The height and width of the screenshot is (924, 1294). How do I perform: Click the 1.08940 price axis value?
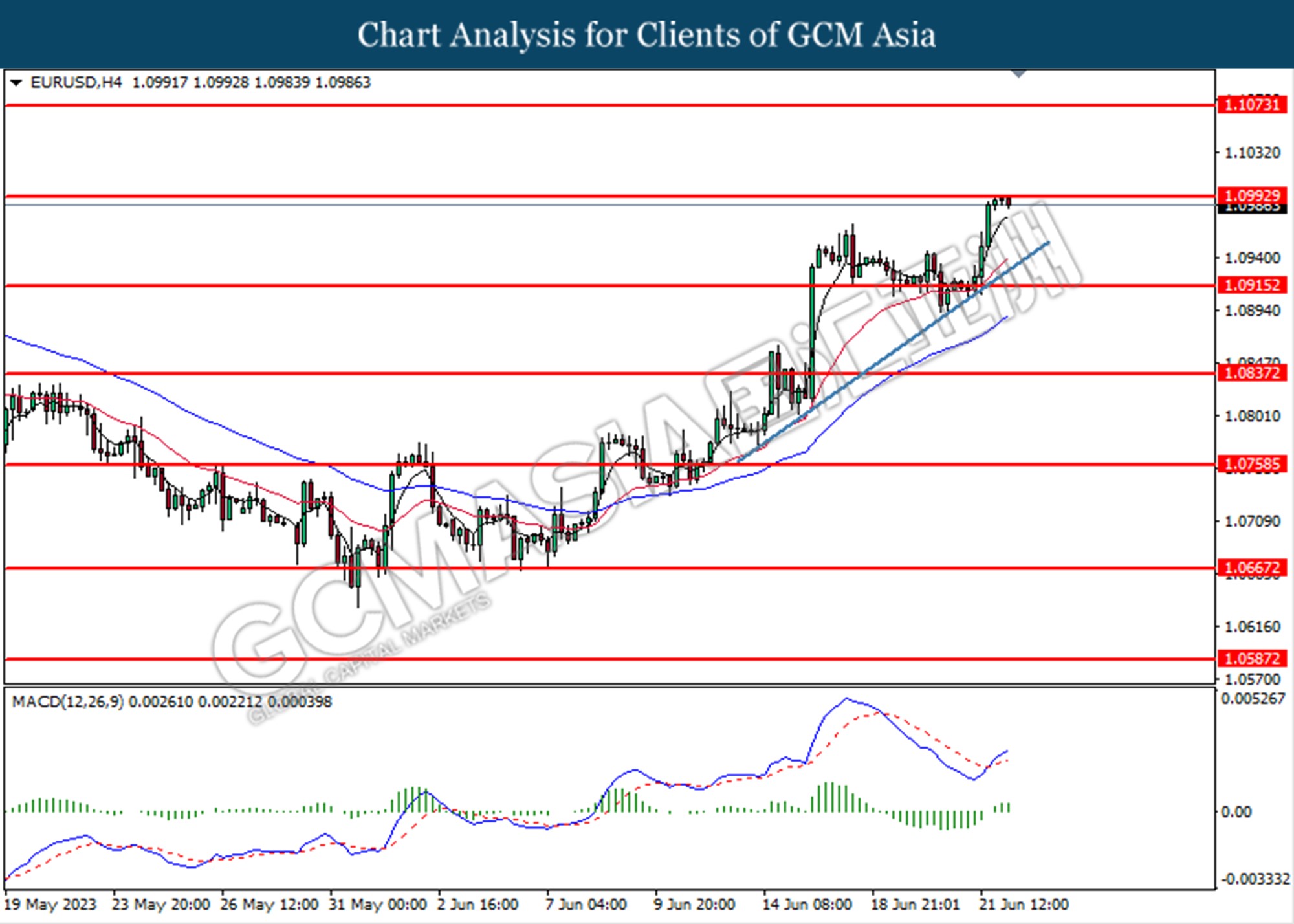coord(1253,311)
